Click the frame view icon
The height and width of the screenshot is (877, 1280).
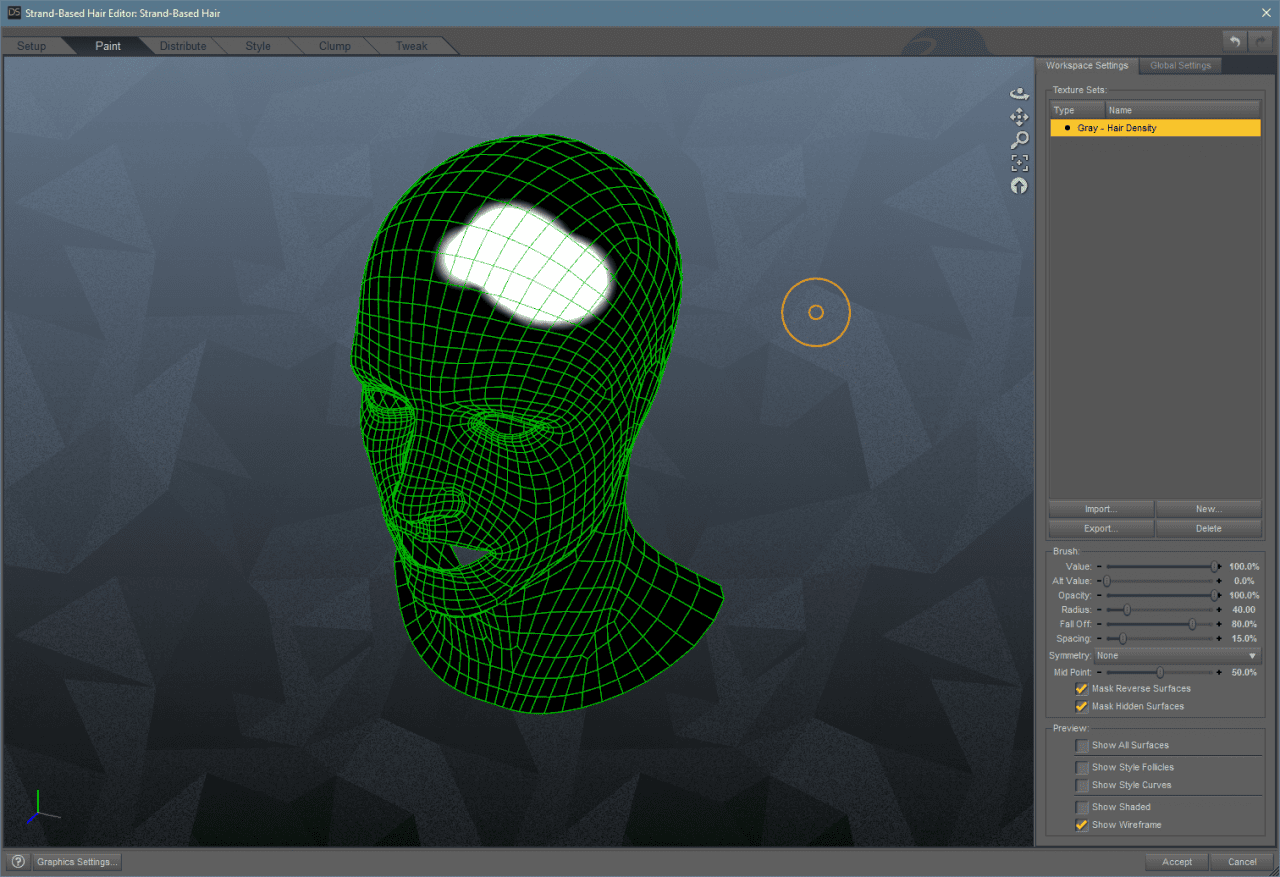[x=1019, y=162]
